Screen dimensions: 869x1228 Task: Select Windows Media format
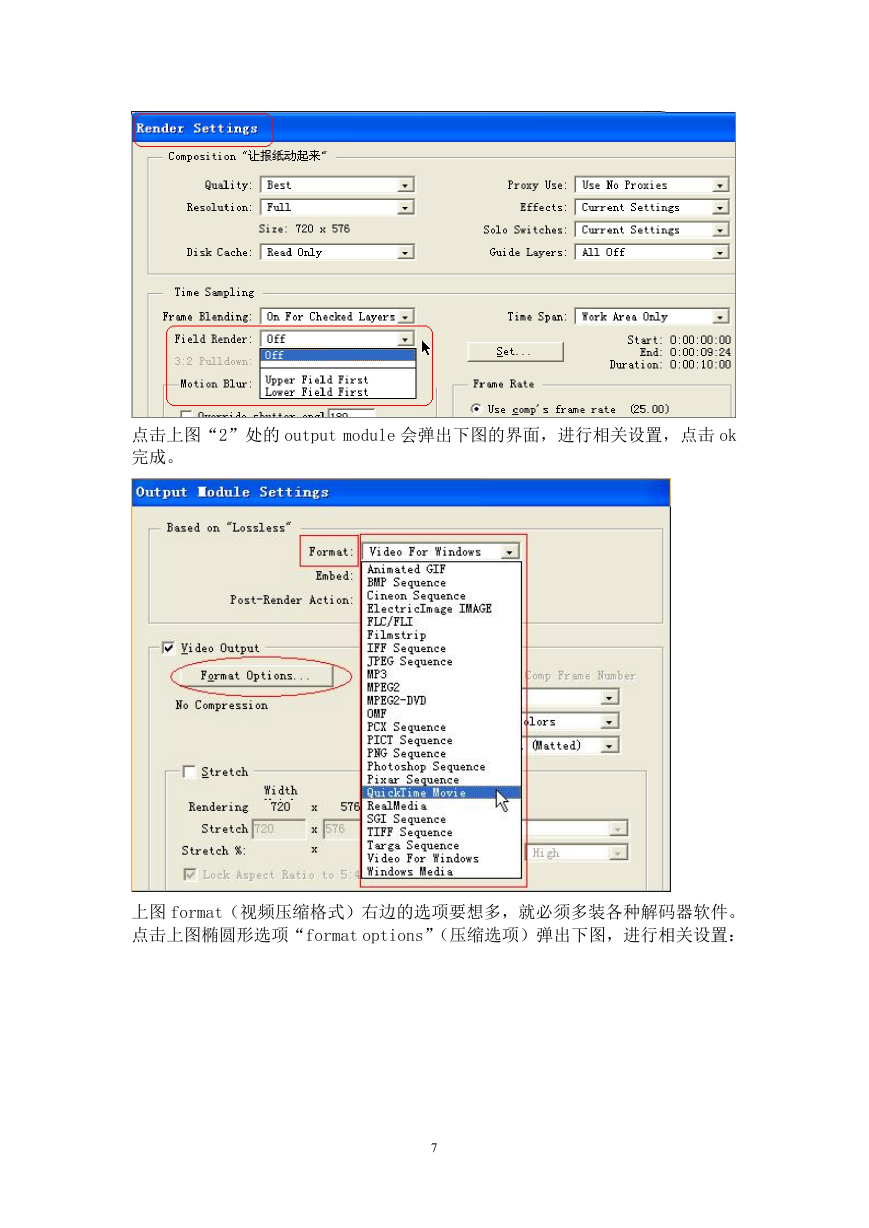click(x=441, y=871)
